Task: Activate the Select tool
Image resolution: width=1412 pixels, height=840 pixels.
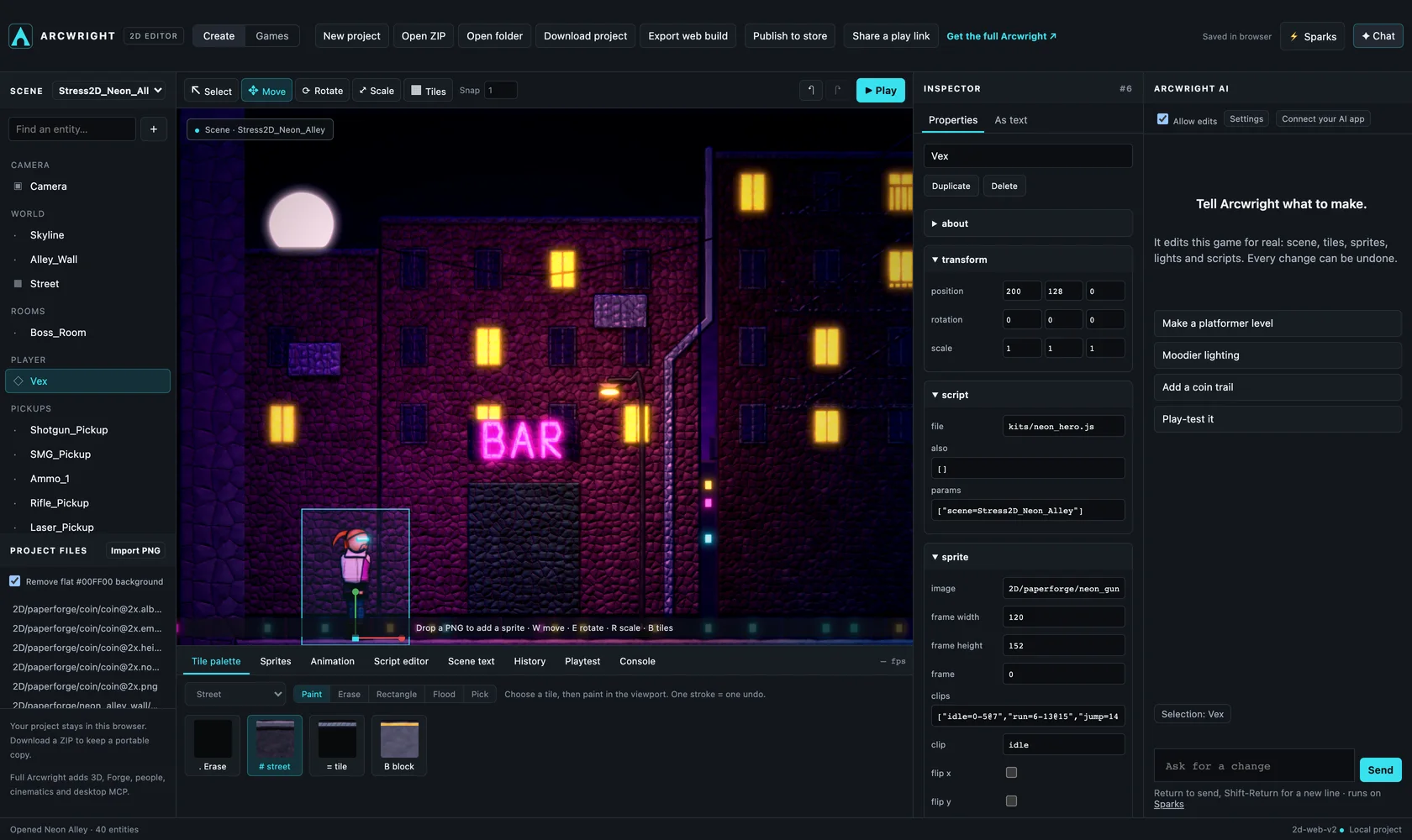Action: (211, 91)
